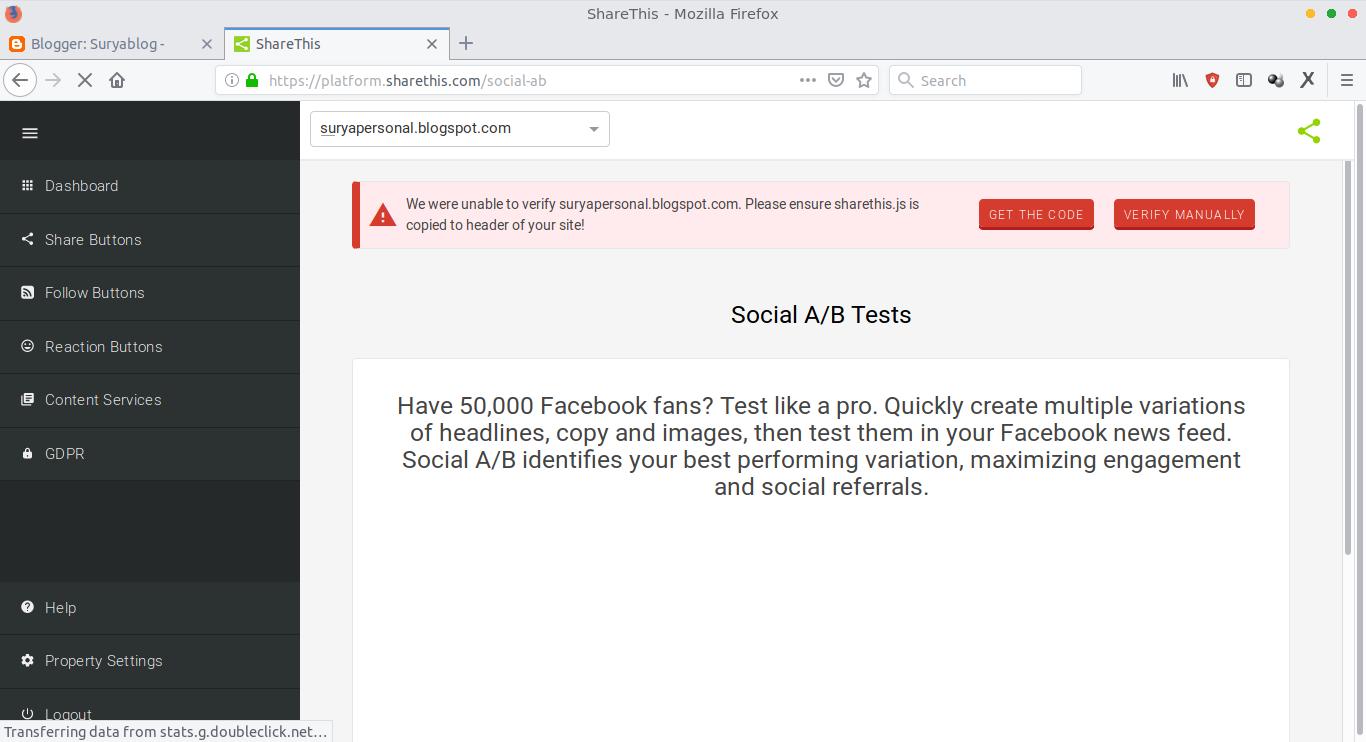The height and width of the screenshot is (742, 1366).
Task: Open Property Settings in sidebar
Action: click(150, 661)
